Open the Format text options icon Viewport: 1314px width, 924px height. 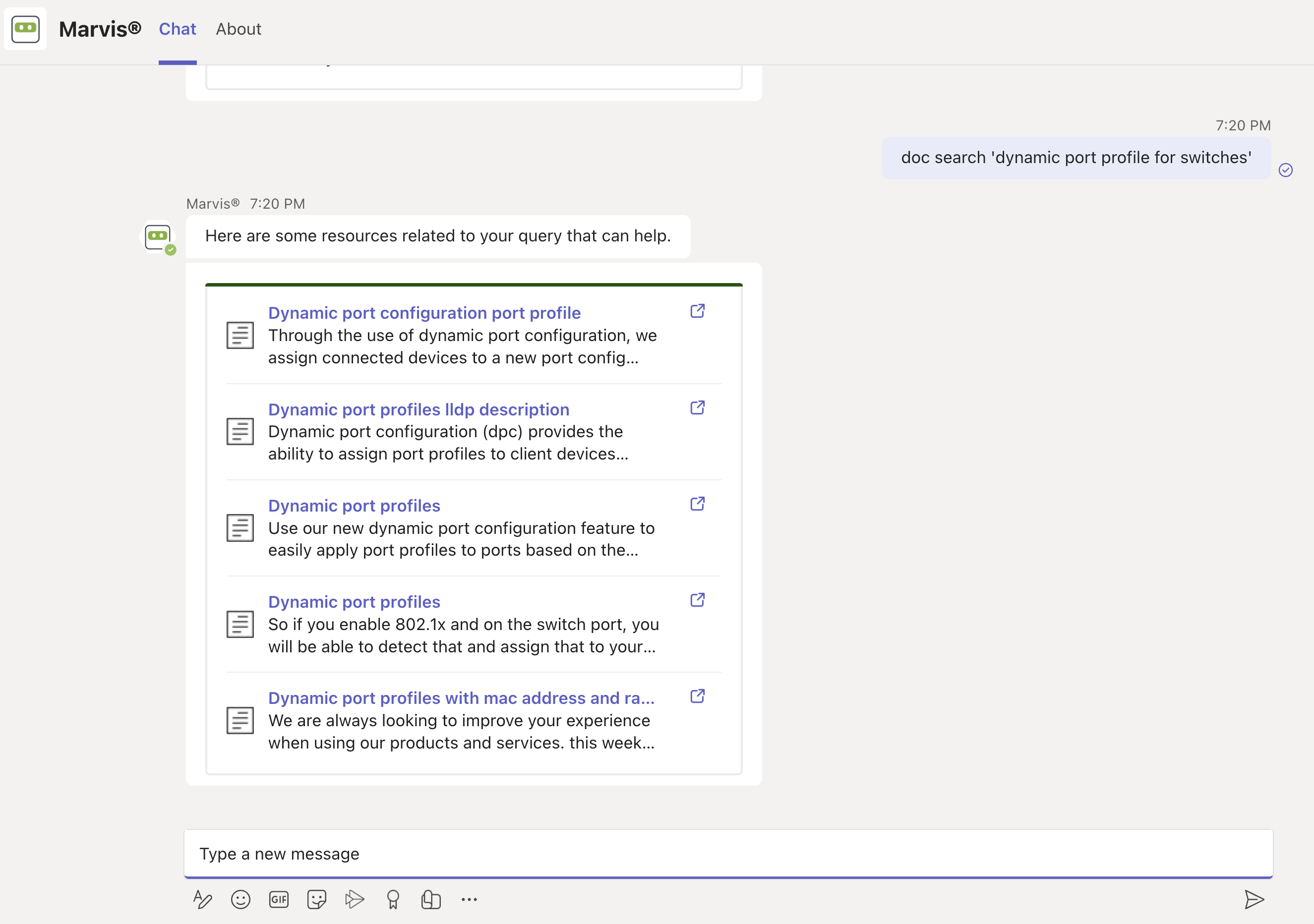(203, 899)
